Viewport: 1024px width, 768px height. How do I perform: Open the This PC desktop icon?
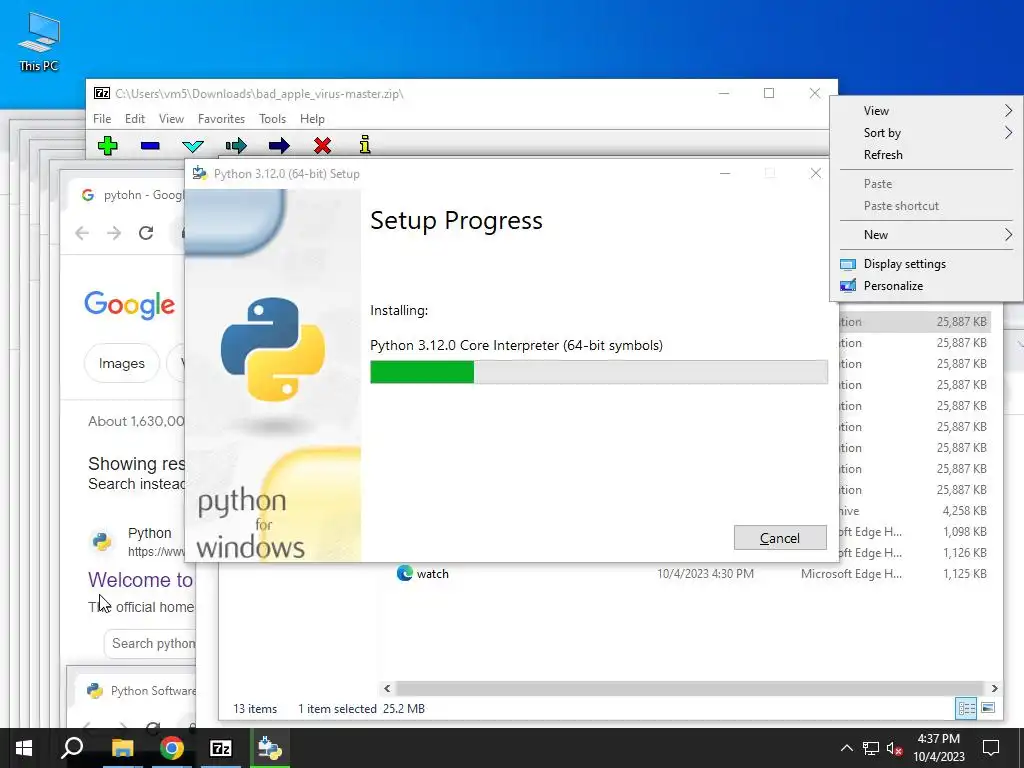39,42
